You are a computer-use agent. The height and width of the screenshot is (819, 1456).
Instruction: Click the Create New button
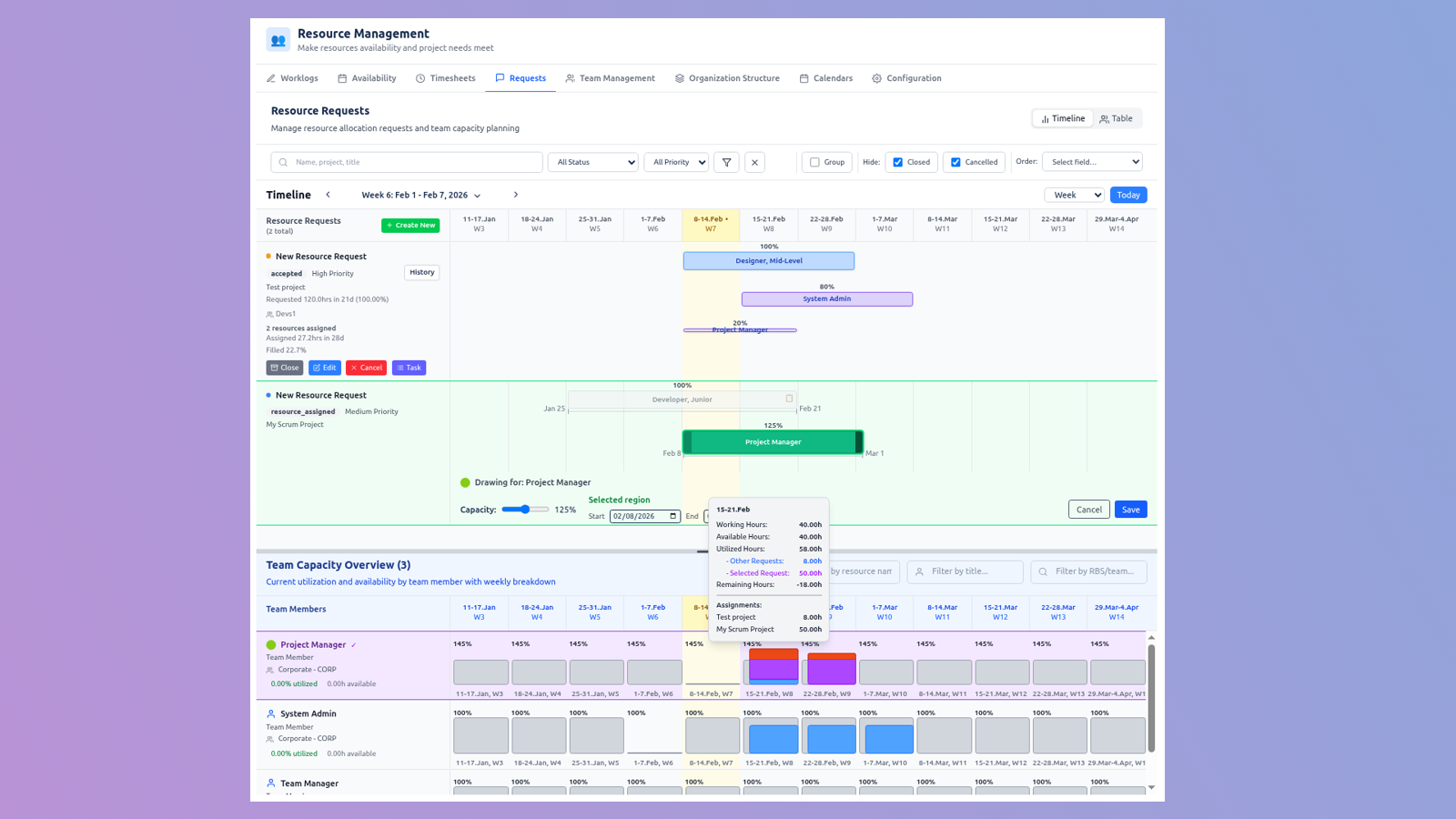click(410, 225)
